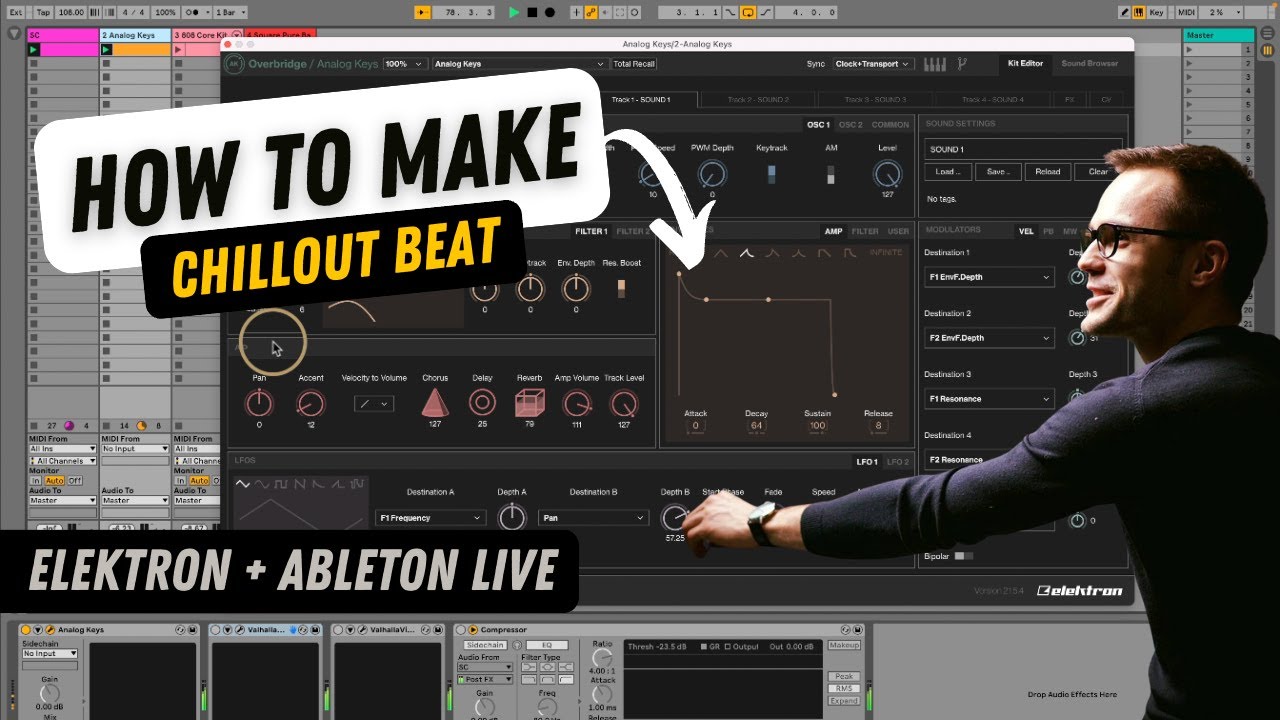Toggle the MIDI map mode button
1280x720 pixels.
[1189, 12]
